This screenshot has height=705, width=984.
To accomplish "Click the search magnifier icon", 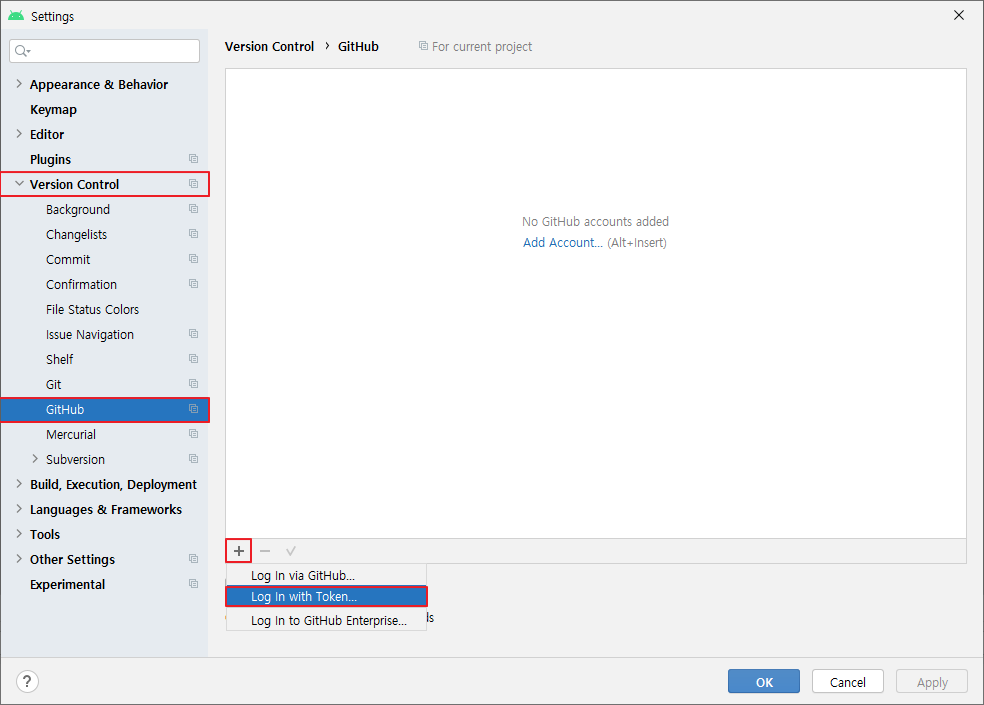I will point(22,51).
